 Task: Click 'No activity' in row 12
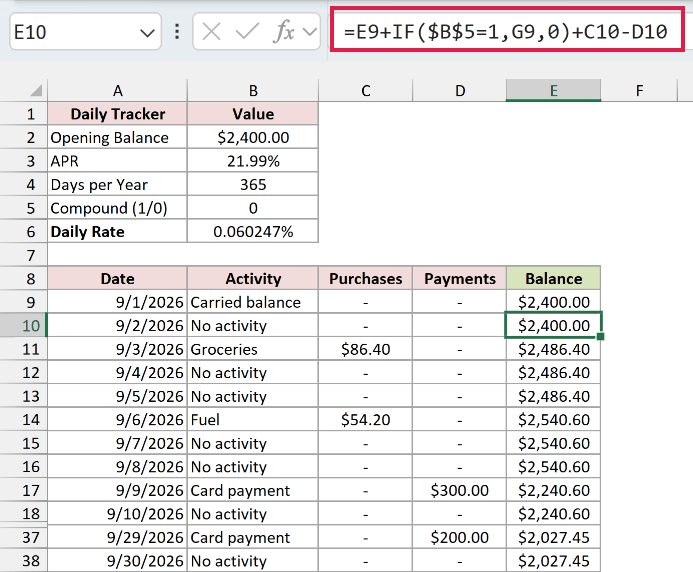[253, 373]
